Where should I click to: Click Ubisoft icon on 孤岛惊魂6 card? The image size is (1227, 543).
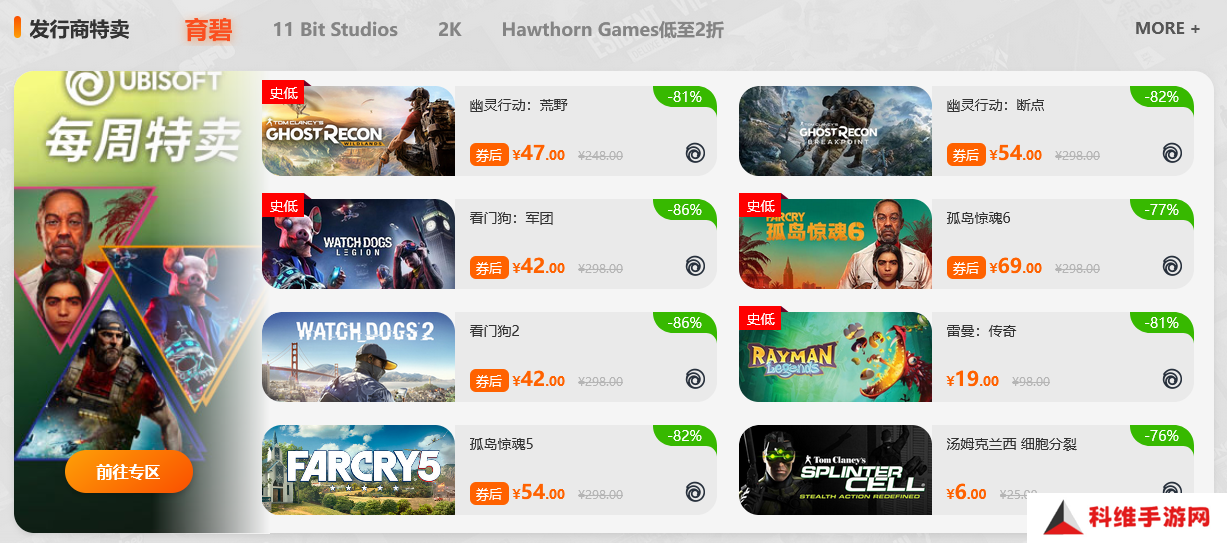[x=1172, y=266]
